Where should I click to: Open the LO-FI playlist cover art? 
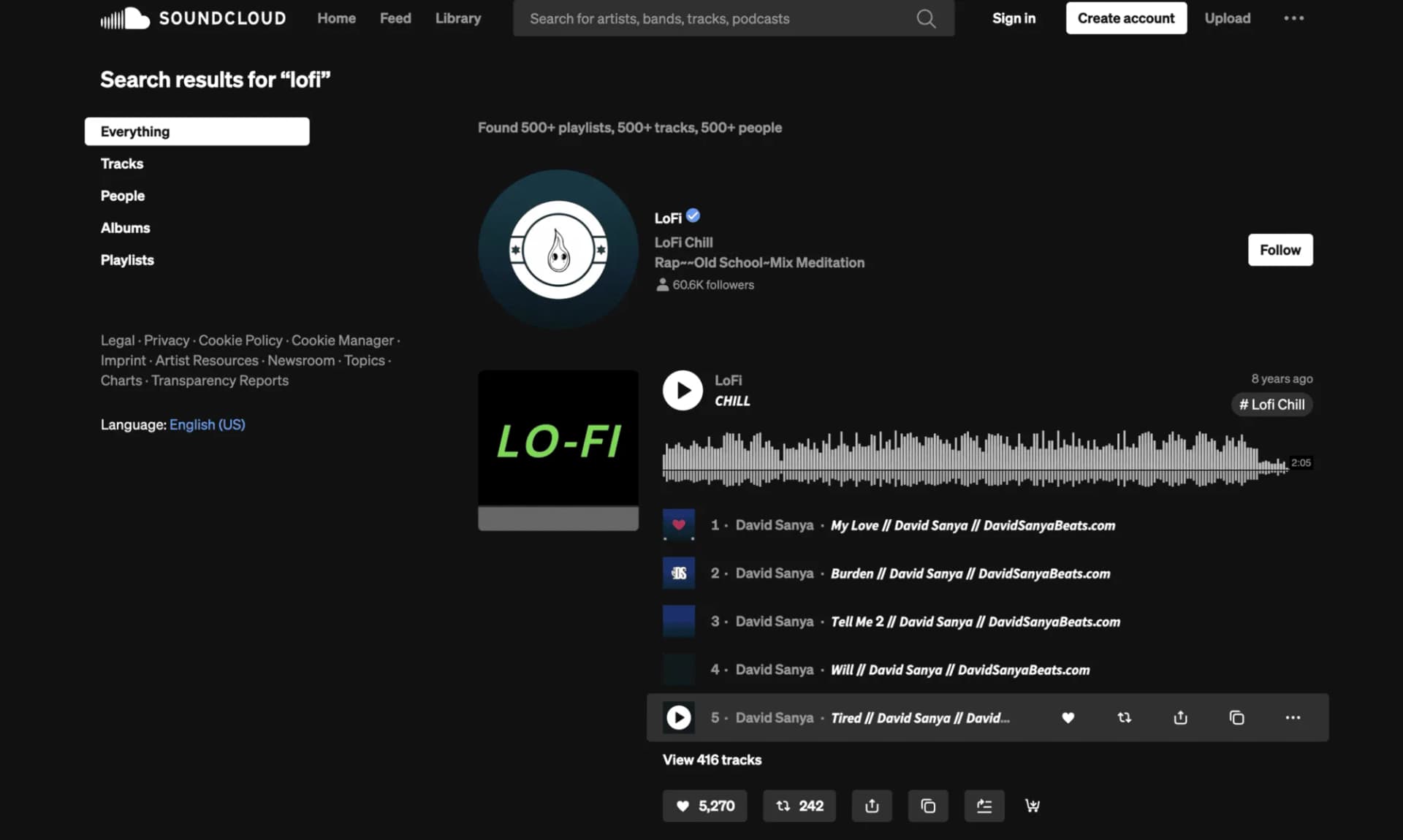pyautogui.click(x=558, y=450)
